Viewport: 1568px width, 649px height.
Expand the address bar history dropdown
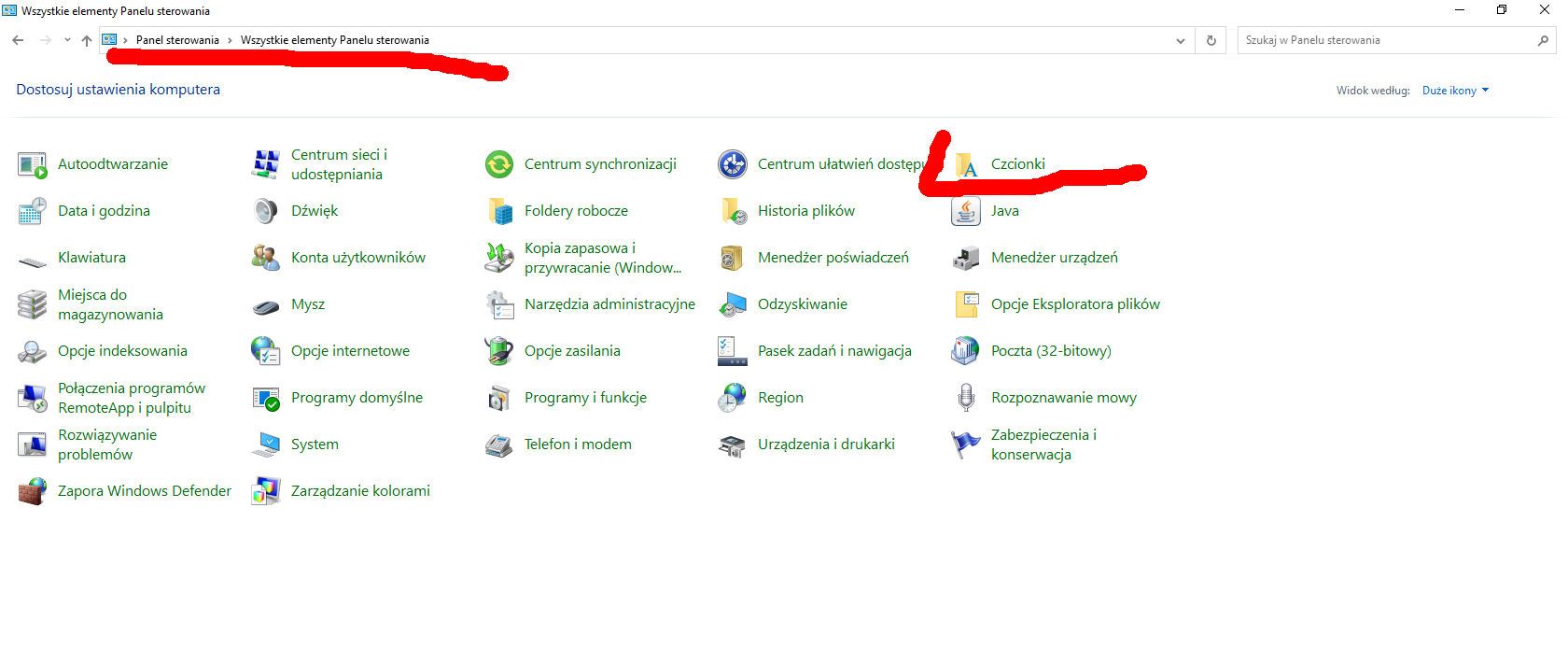pos(1181,40)
